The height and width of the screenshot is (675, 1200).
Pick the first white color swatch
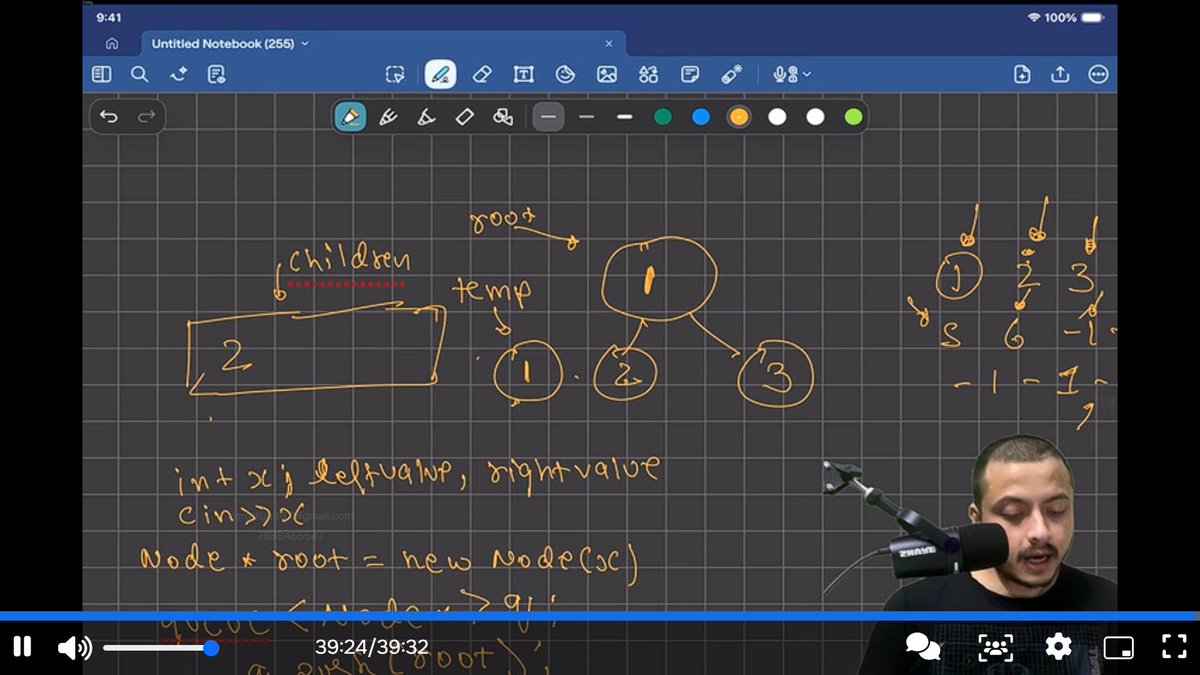pyautogui.click(x=777, y=117)
